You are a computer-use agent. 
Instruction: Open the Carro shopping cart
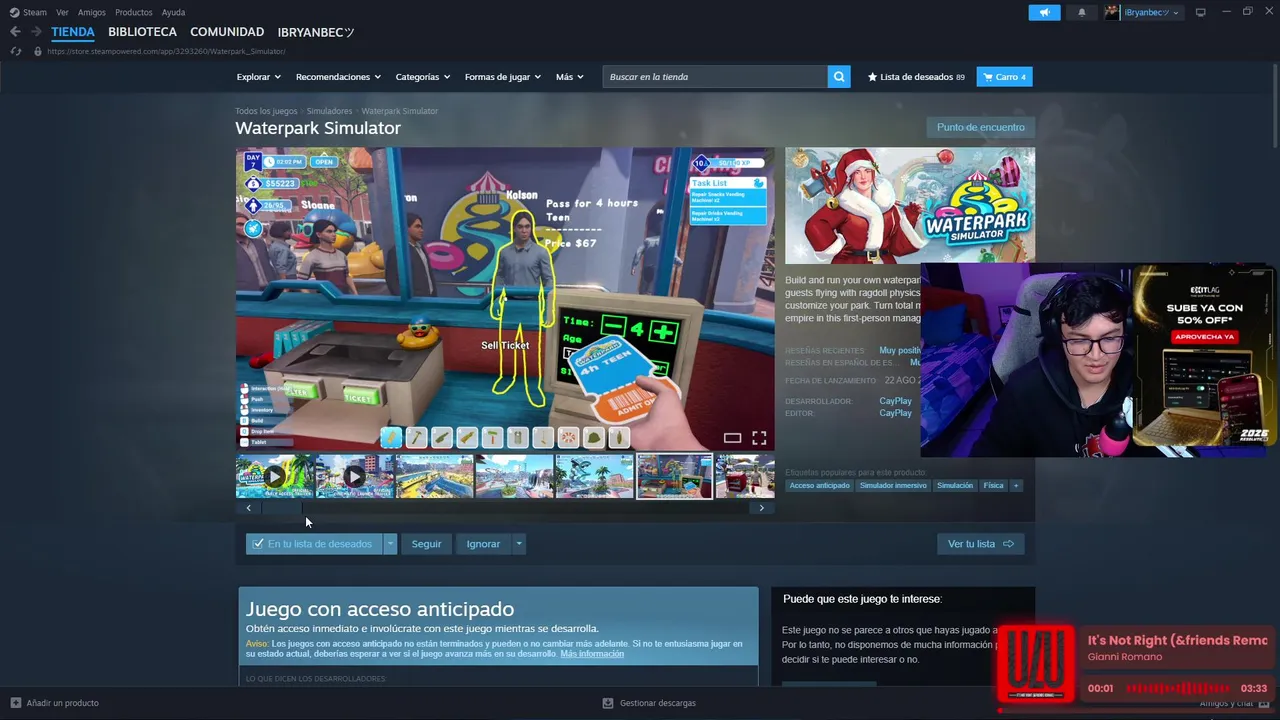pyautogui.click(x=1004, y=77)
